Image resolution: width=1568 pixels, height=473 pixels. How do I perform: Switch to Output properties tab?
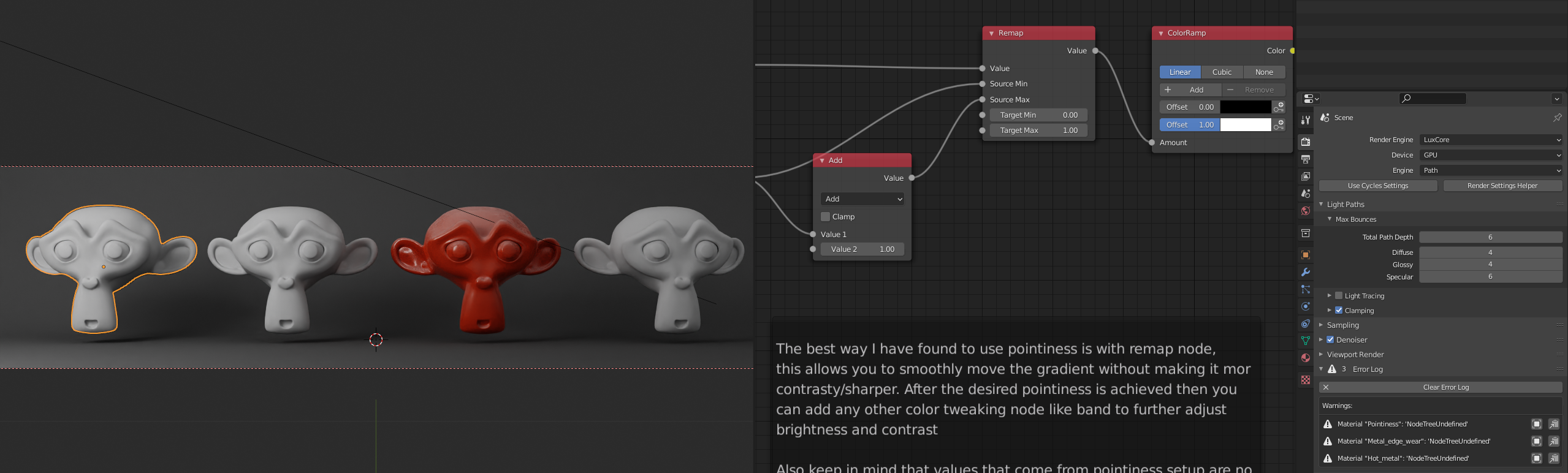click(x=1306, y=159)
